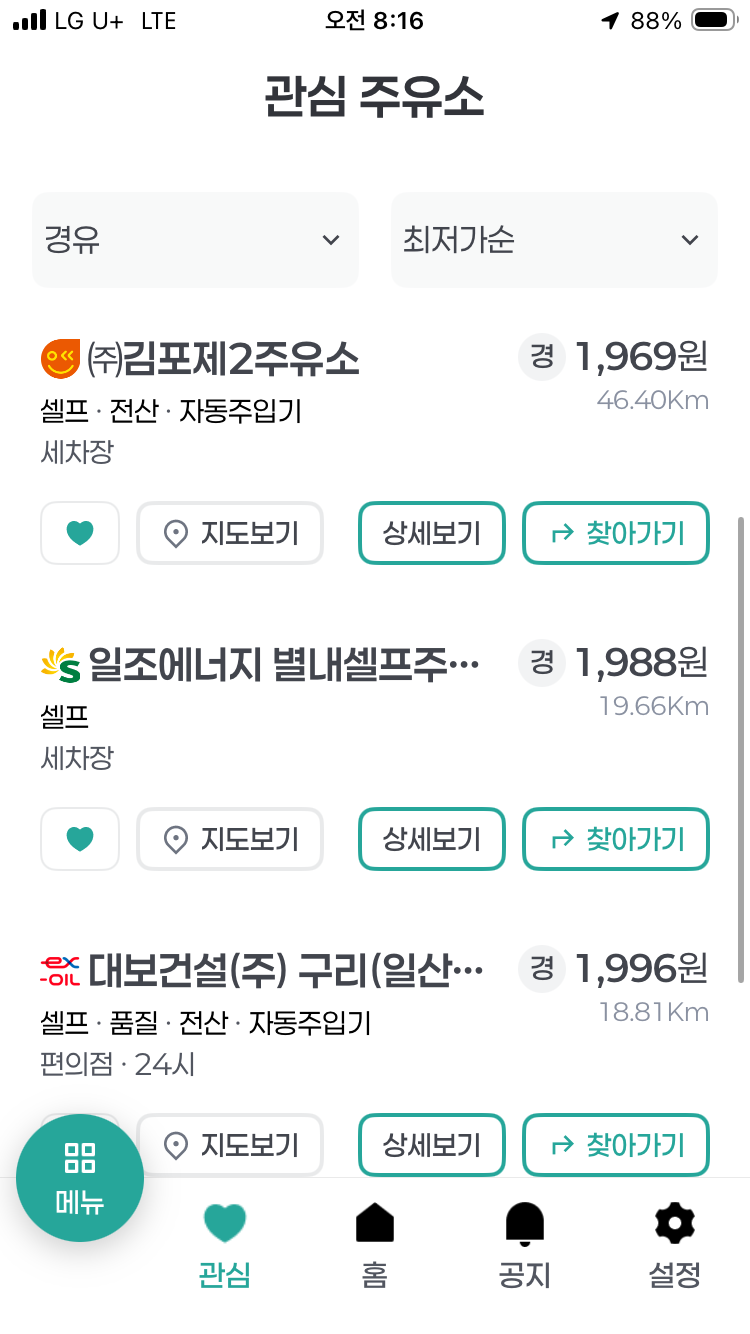
Task: Click the vertical scrollbar on the right edge
Action: (741, 750)
